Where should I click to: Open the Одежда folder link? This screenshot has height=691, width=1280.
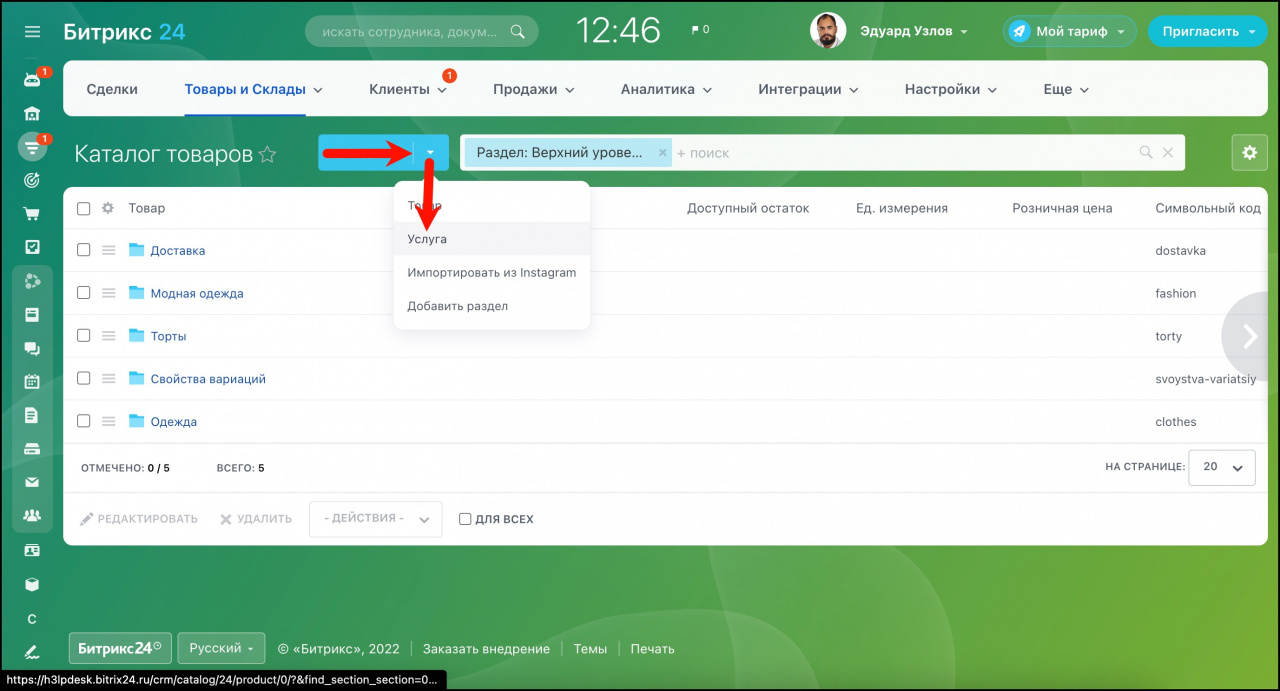tap(174, 422)
